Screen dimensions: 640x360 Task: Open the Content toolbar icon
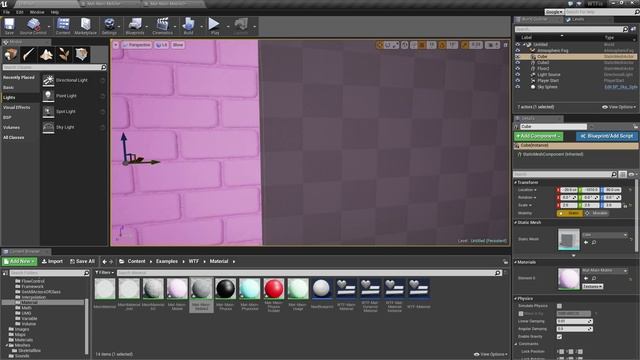[63, 26]
